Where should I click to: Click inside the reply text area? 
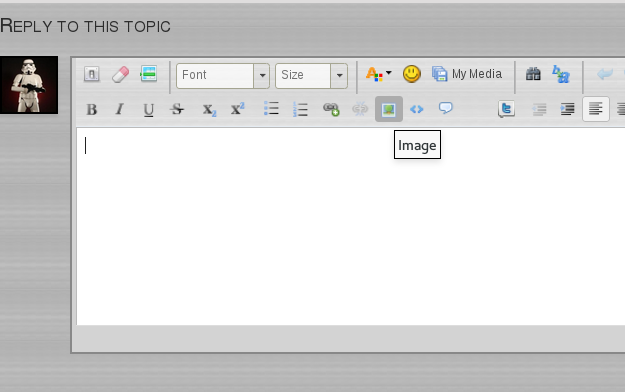pos(351,226)
